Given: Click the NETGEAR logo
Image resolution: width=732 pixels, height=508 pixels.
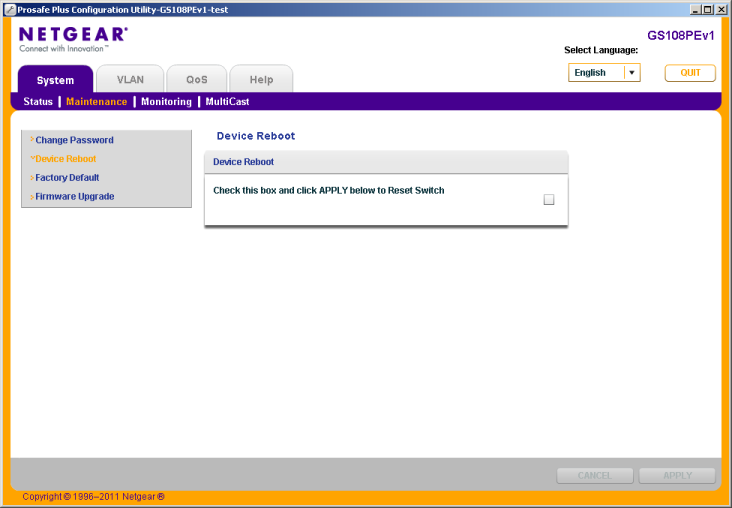Looking at the screenshot, I should tap(73, 39).
